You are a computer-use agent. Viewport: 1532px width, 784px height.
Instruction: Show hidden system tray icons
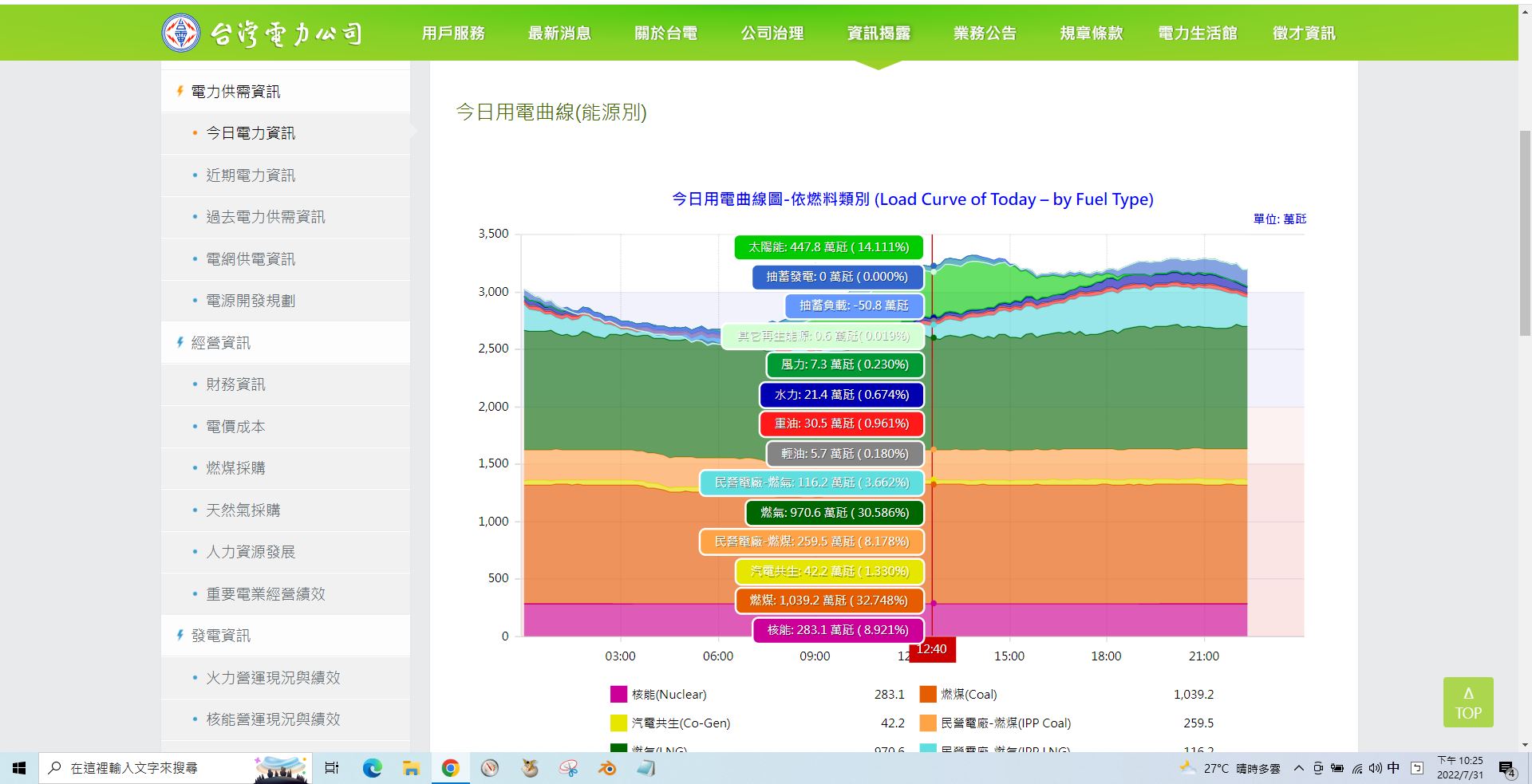pos(1298,768)
